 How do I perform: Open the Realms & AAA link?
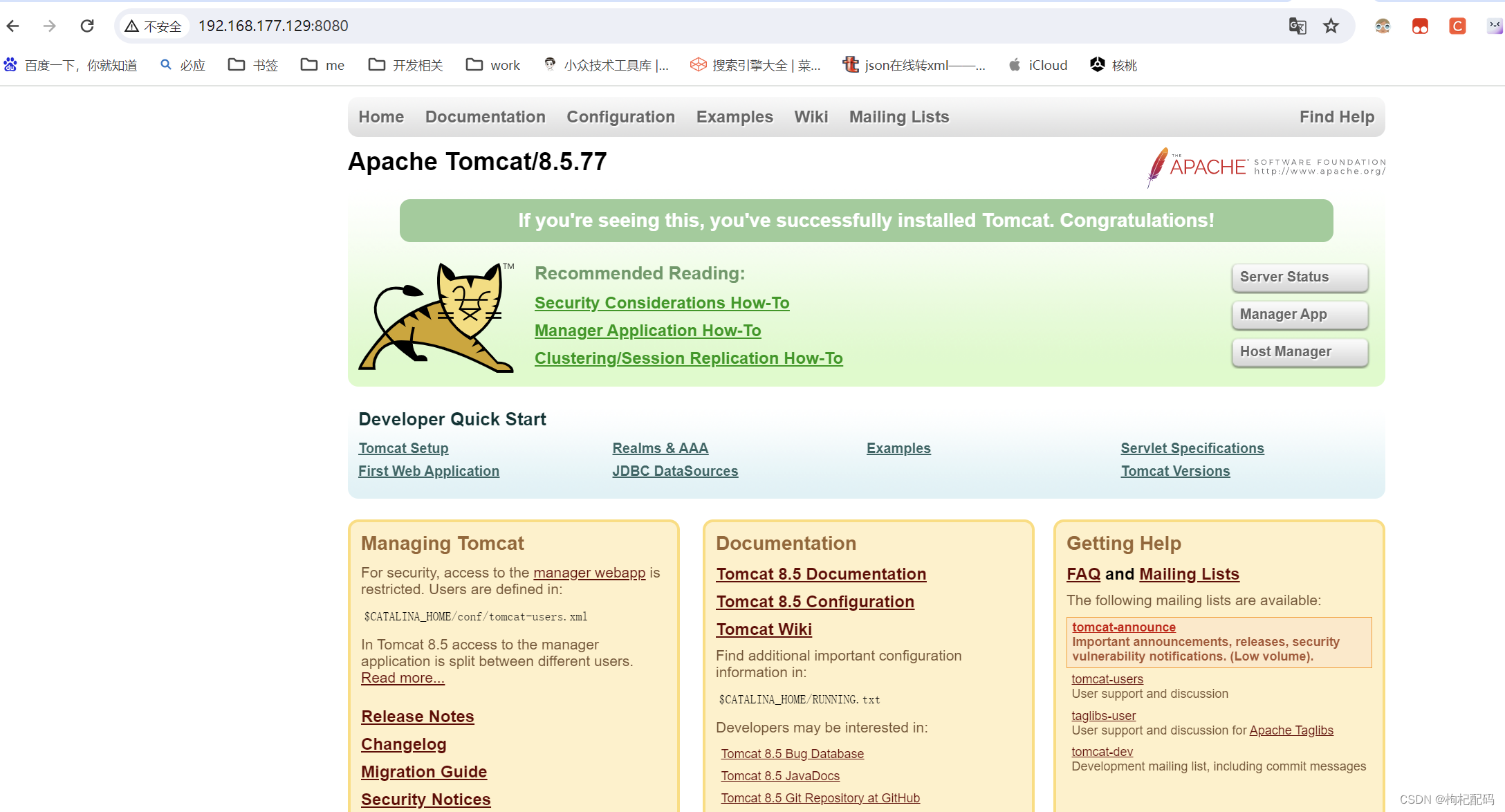click(x=661, y=448)
